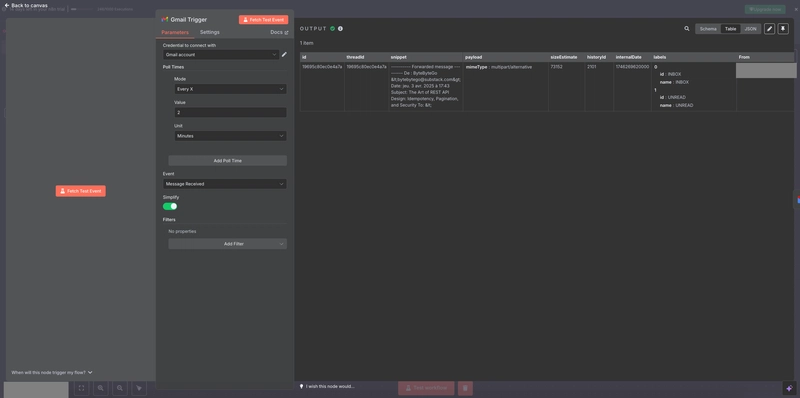Screen dimensions: 800x398
Task: Click the search icon in the output panel
Action: 687,29
